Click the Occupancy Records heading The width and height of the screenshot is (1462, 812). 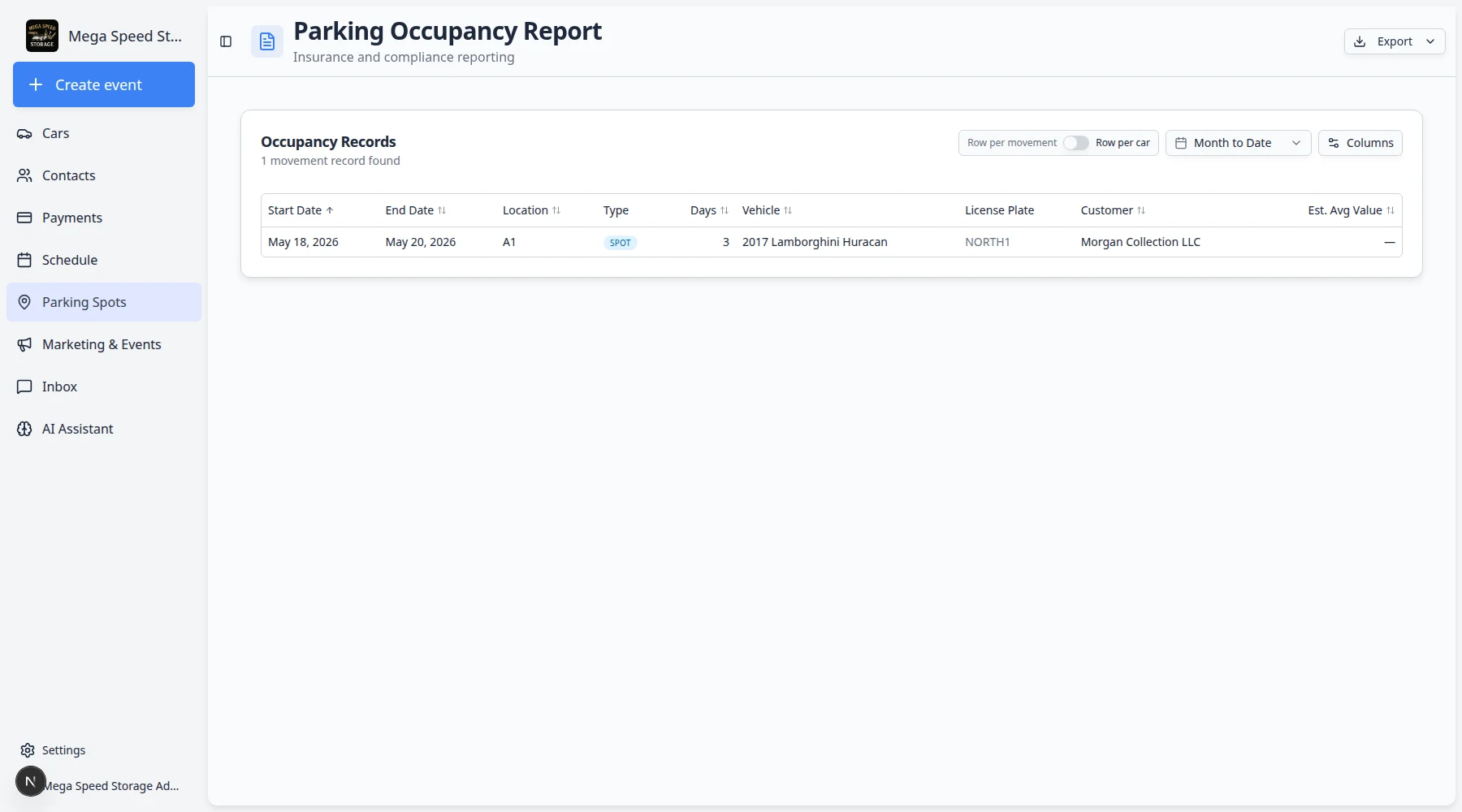point(328,142)
